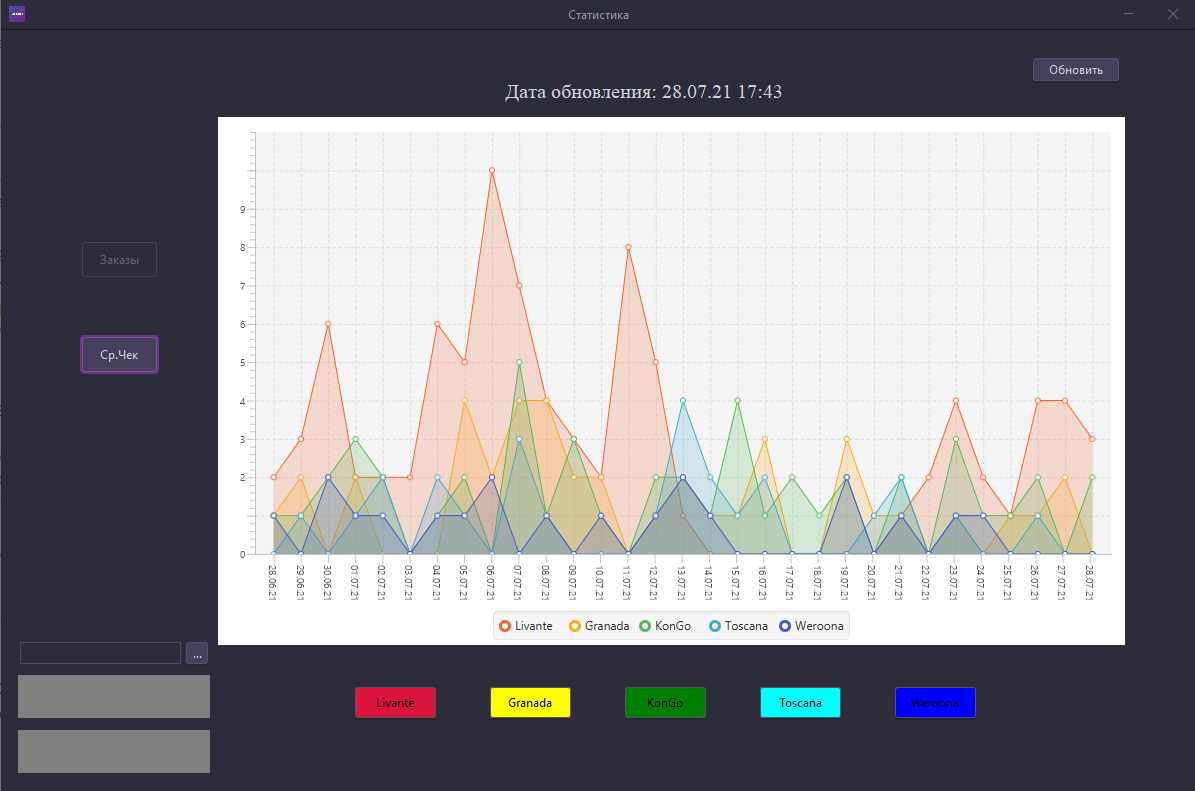Click the cyan Toscana button

click(800, 703)
